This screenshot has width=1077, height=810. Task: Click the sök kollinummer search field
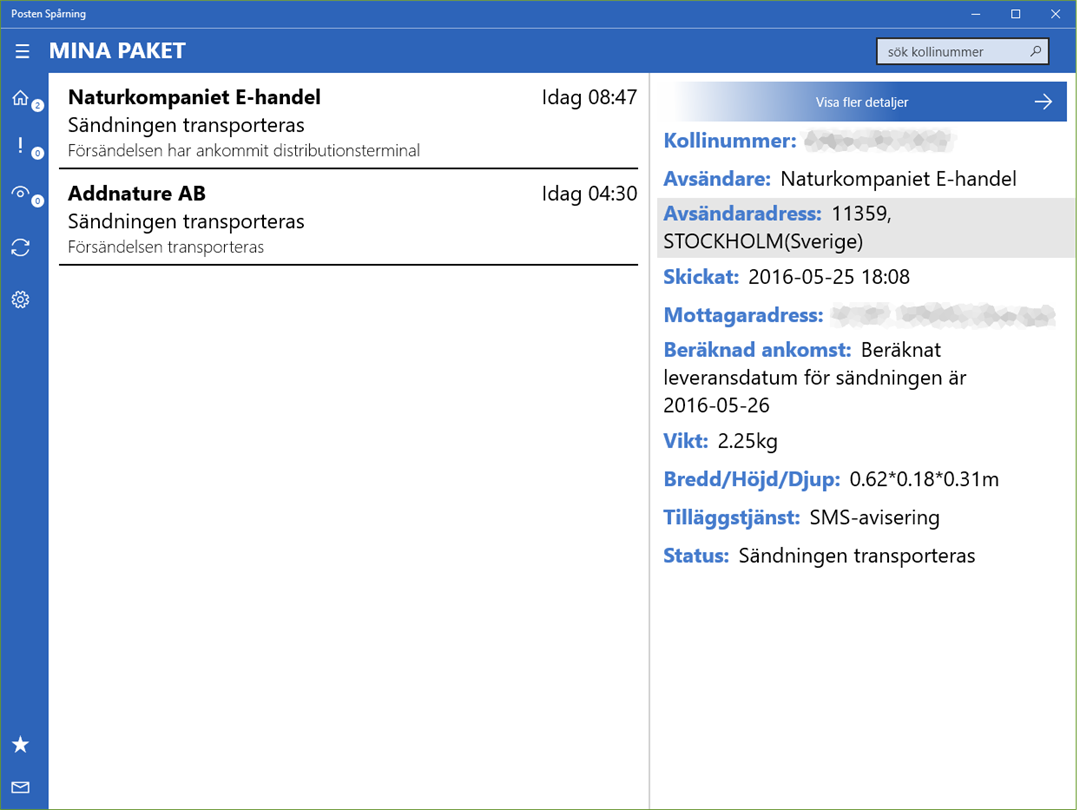962,52
